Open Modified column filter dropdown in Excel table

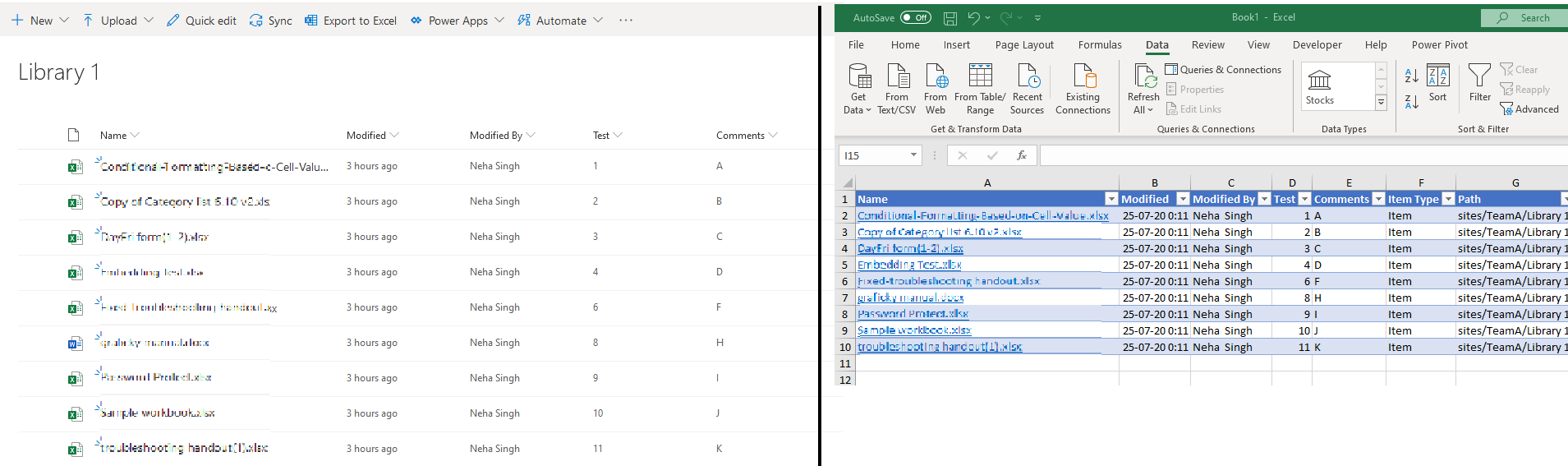pyautogui.click(x=1182, y=199)
